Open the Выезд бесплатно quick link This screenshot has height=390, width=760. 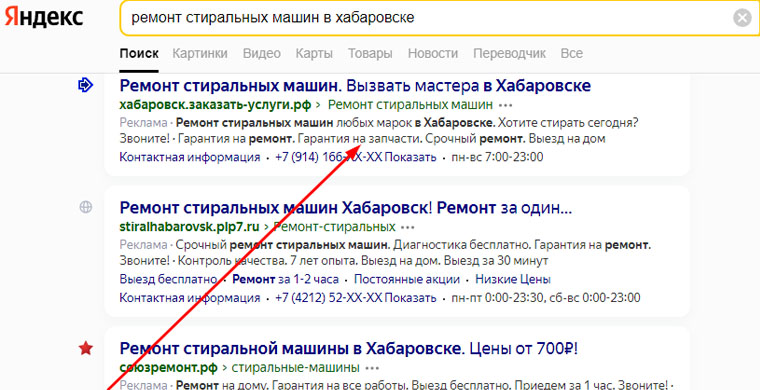point(168,280)
